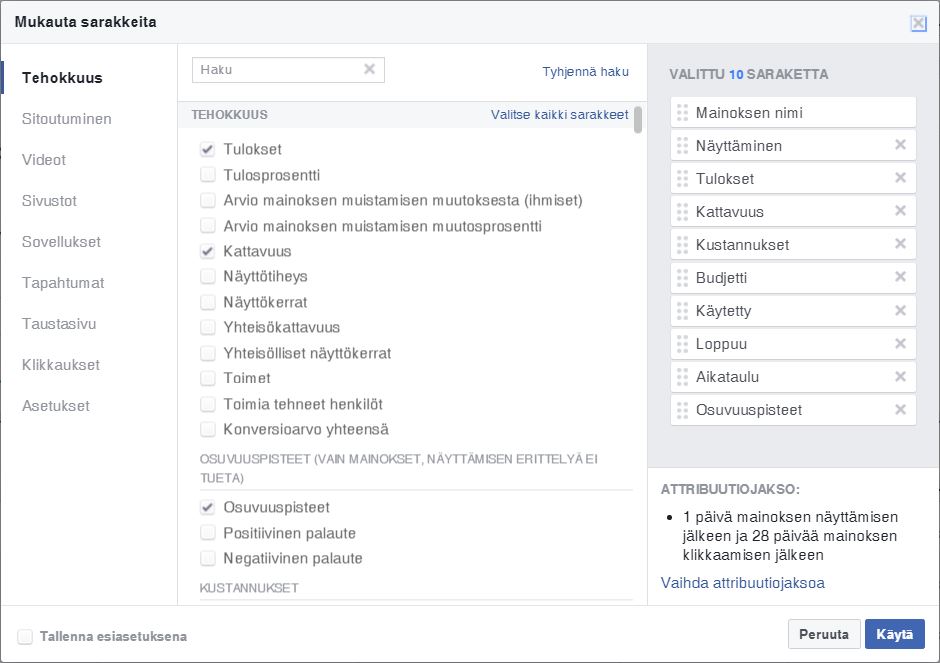Image resolution: width=940 pixels, height=663 pixels.
Task: Click drag handle of Käytetty
Action: (x=682, y=311)
